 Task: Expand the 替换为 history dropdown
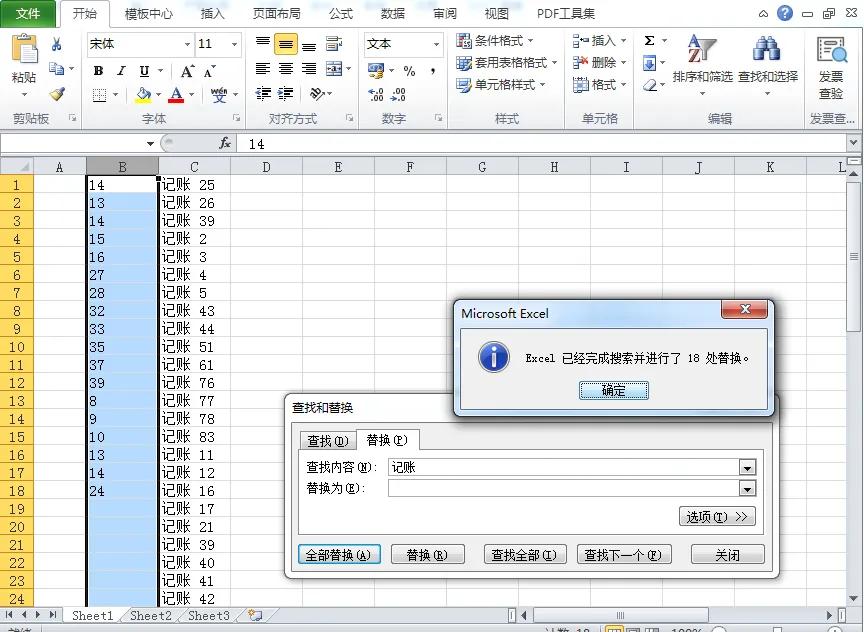[747, 488]
